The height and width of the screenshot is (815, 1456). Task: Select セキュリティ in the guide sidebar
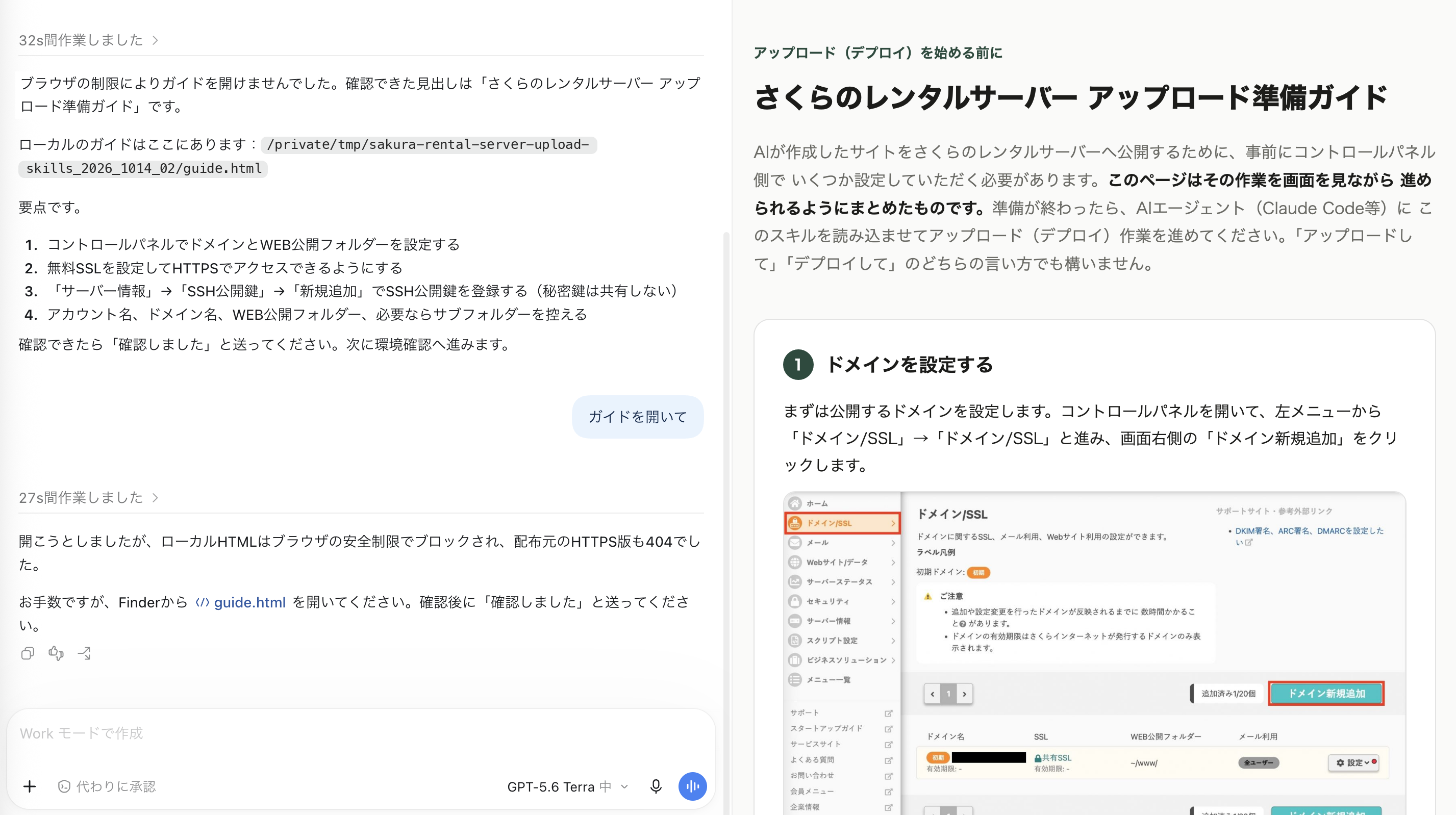pos(842,601)
